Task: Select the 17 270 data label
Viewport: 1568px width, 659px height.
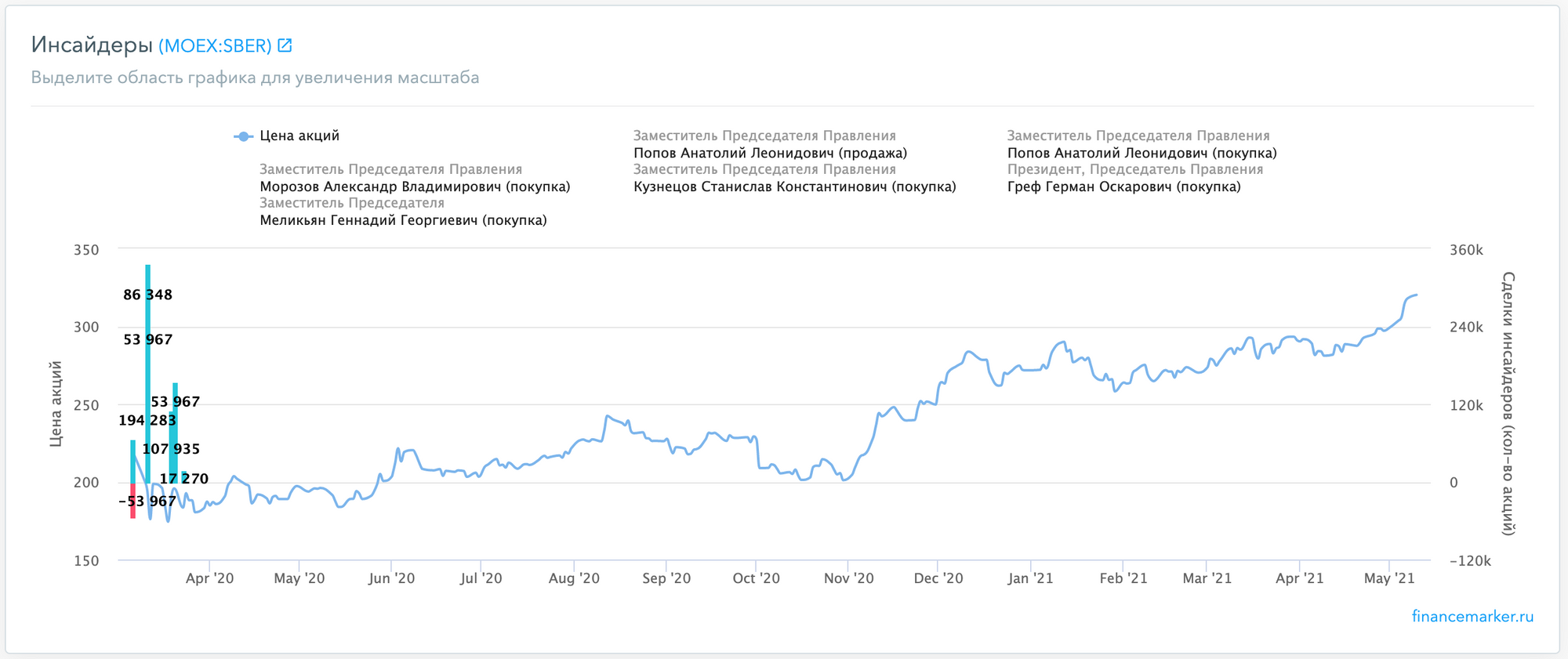Action: [184, 479]
